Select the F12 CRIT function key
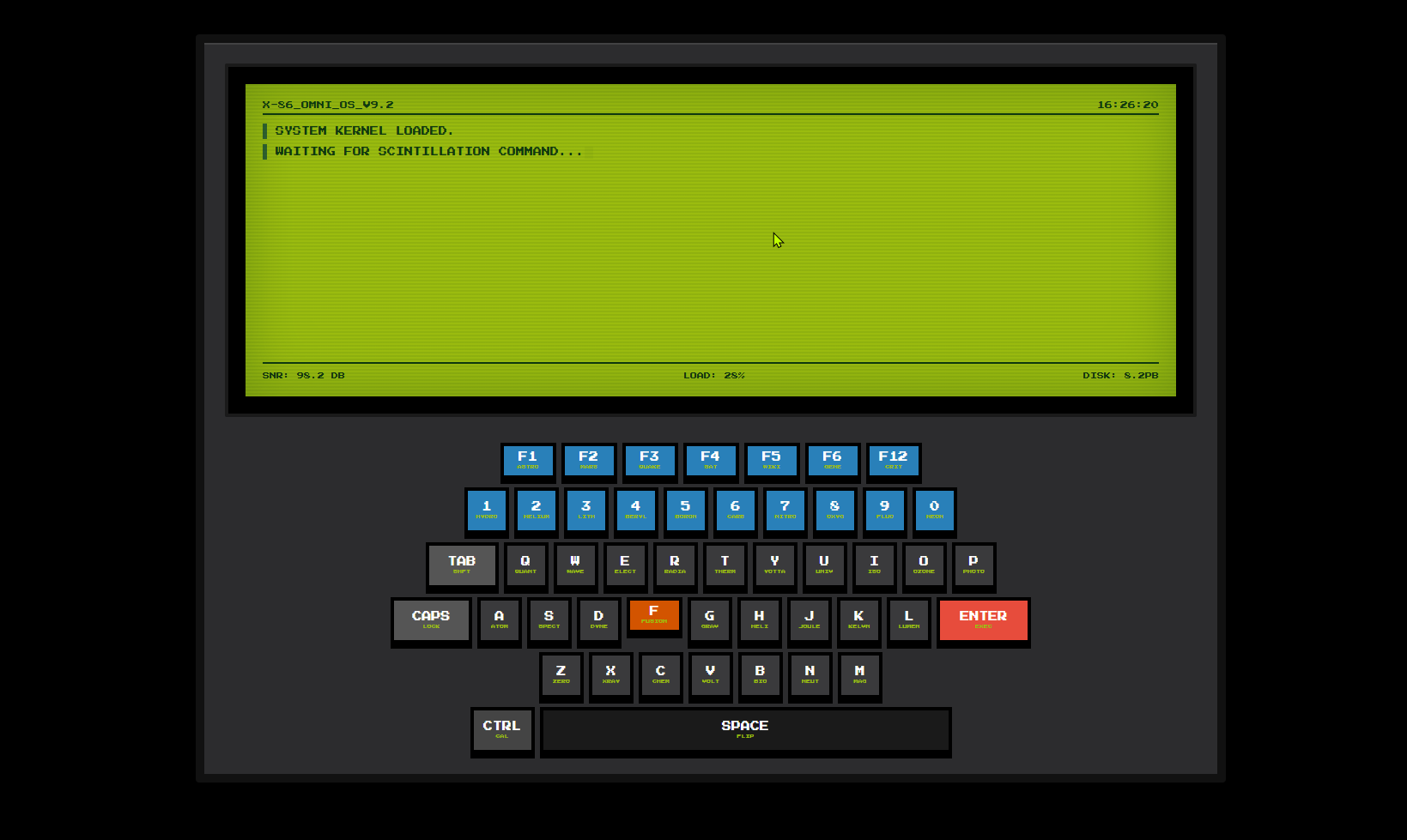This screenshot has height=840, width=1407. coord(894,461)
